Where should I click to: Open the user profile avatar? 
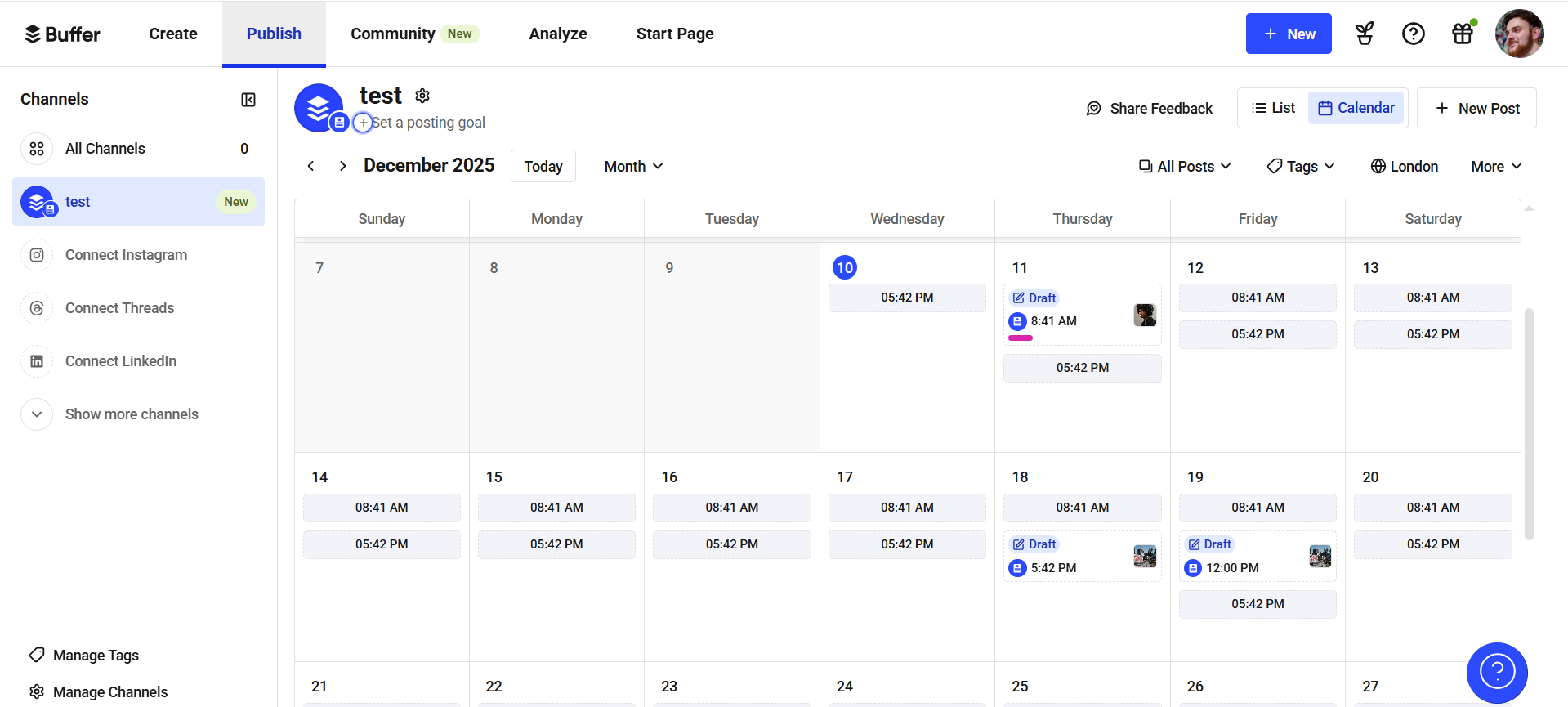(1519, 34)
